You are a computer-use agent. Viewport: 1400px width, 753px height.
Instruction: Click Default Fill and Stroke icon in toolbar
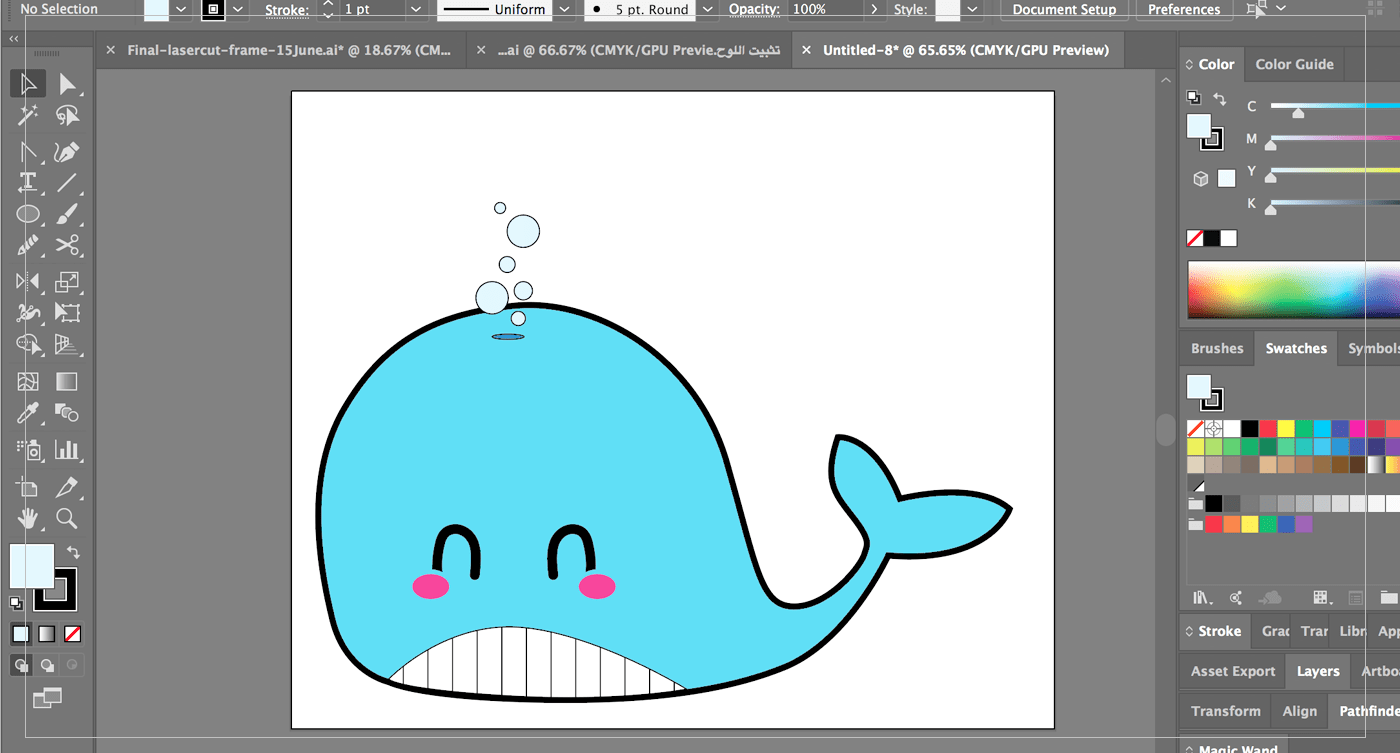(16, 603)
